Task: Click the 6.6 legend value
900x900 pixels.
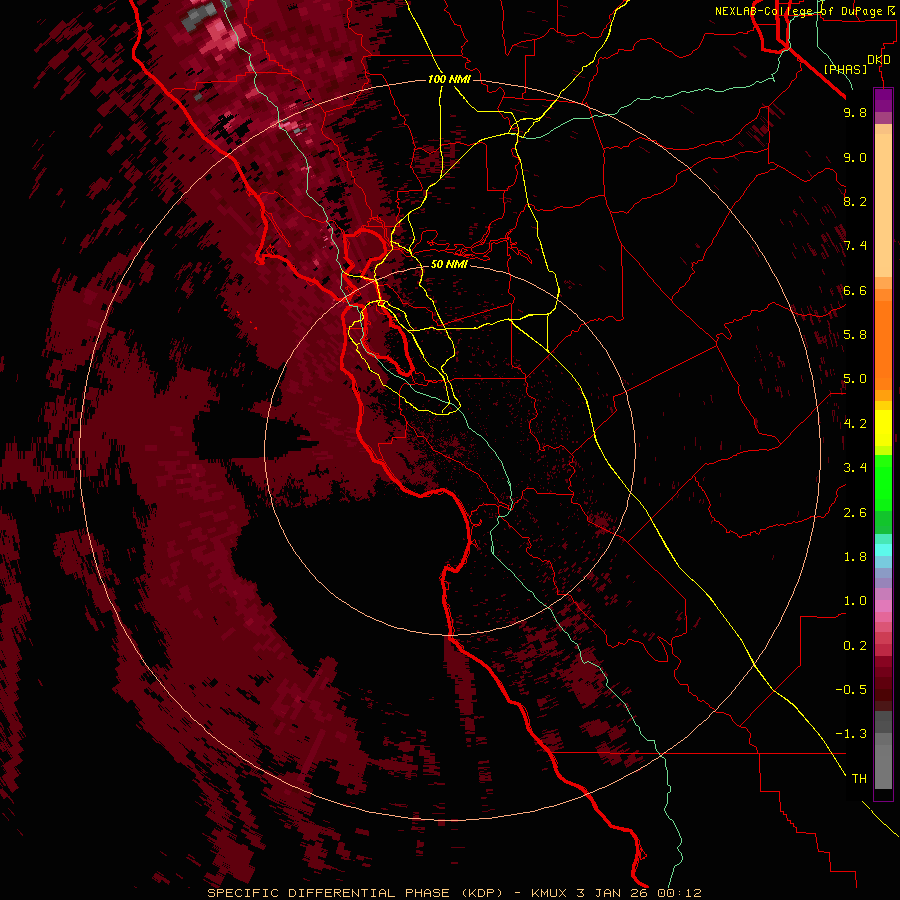Action: pos(855,290)
